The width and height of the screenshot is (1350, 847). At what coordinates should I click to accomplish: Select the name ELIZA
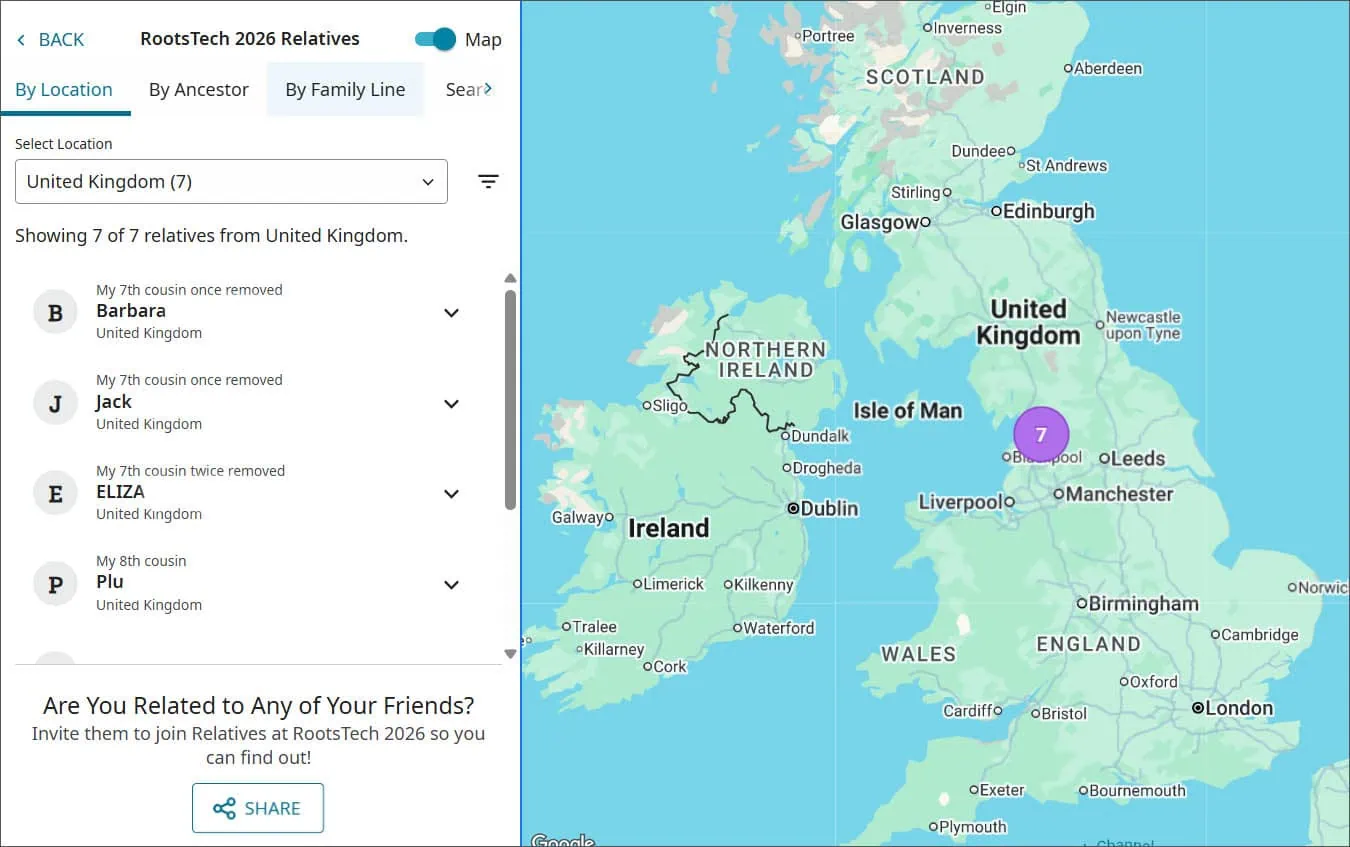click(x=120, y=492)
